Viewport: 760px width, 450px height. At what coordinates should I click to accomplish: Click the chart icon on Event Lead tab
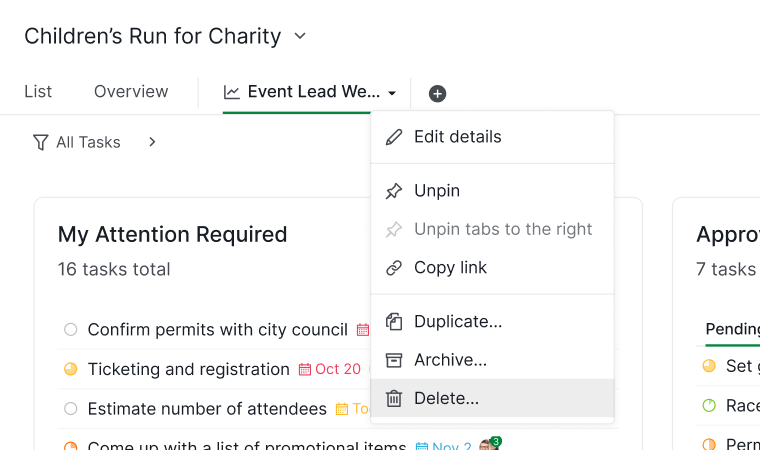coord(232,92)
